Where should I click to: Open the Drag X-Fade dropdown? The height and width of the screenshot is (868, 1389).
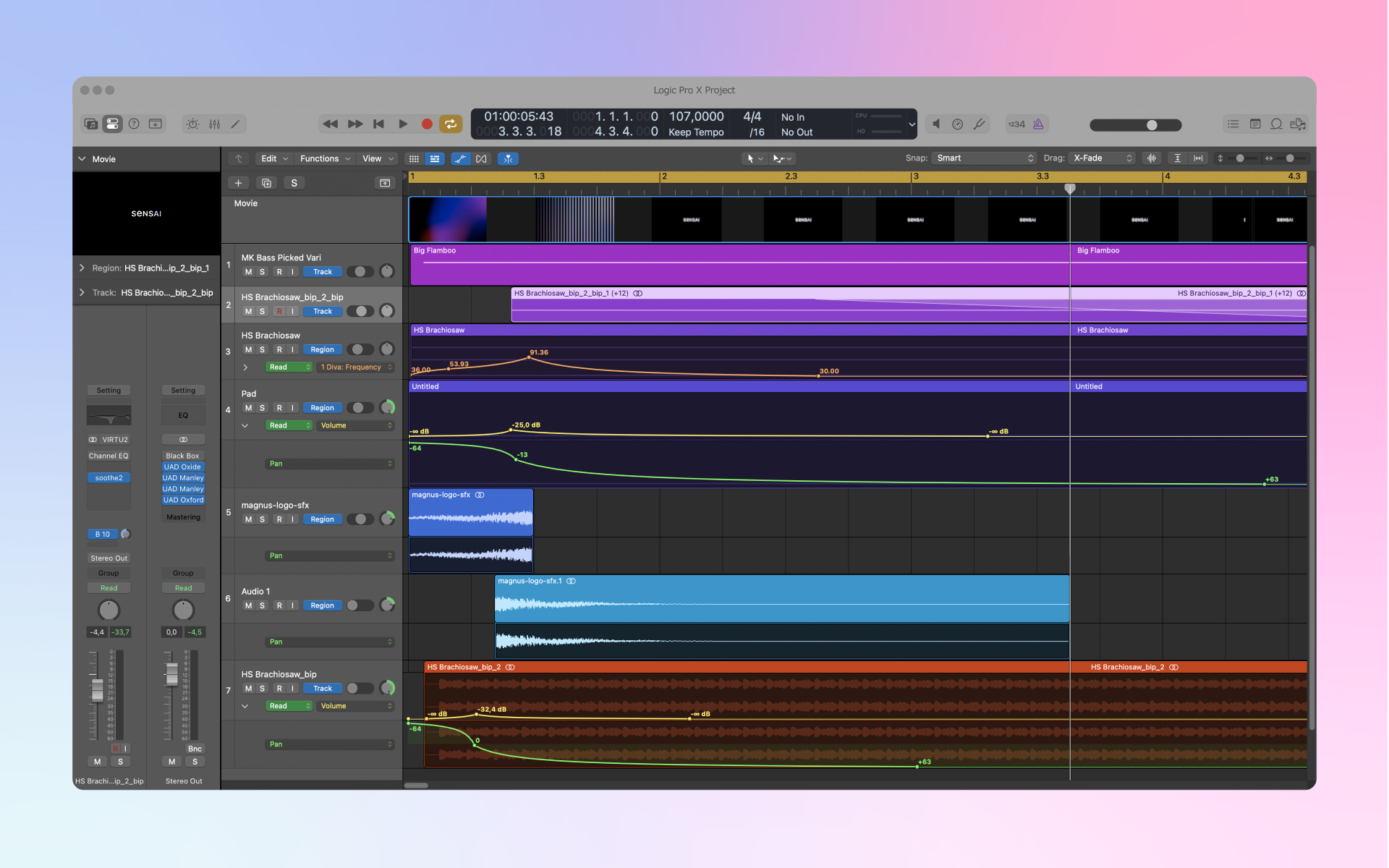coord(1103,158)
